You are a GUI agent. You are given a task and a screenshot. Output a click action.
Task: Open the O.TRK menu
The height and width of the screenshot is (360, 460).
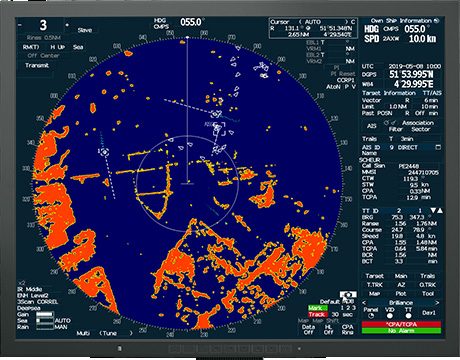click(427, 285)
